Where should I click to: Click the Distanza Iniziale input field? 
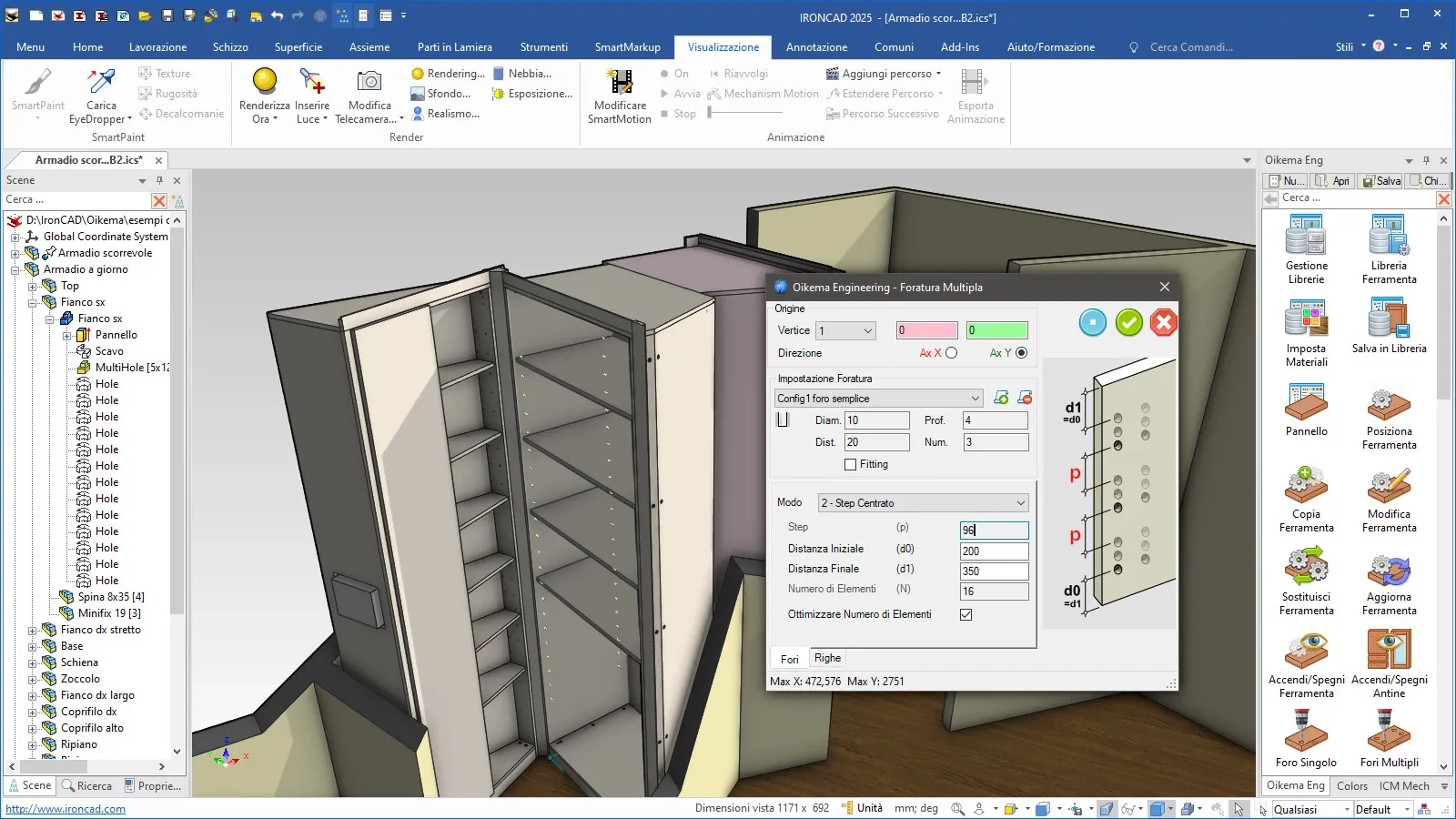[994, 551]
